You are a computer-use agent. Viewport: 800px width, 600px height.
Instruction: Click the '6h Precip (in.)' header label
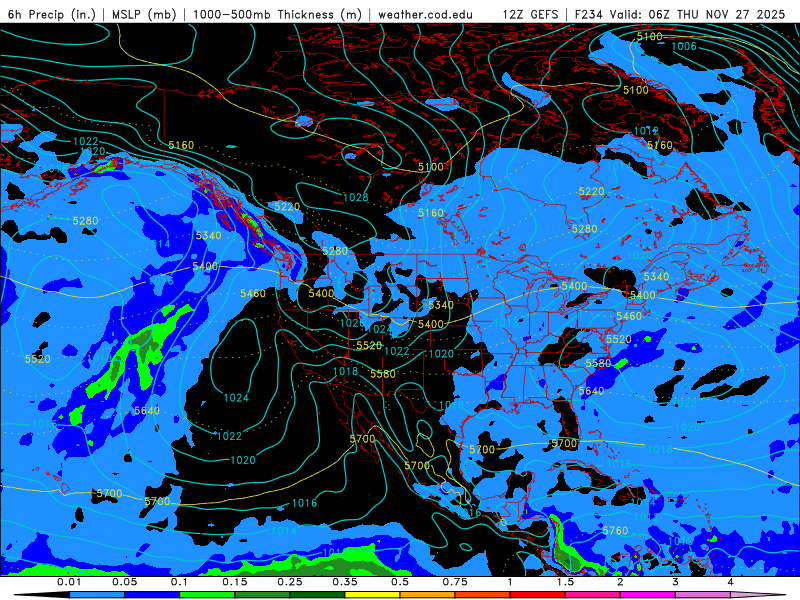pos(52,14)
